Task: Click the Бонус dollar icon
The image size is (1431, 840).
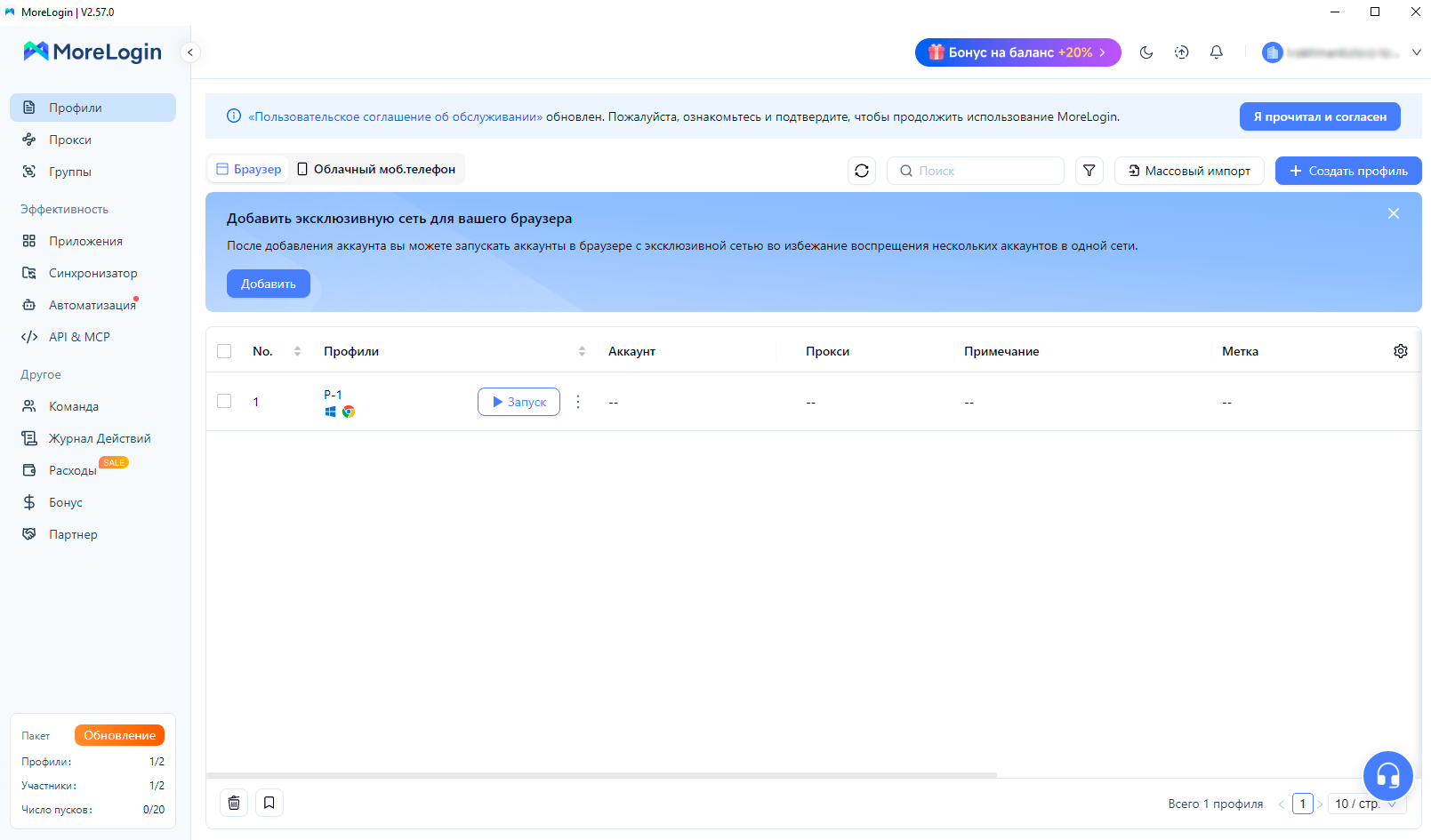Action: [x=29, y=502]
